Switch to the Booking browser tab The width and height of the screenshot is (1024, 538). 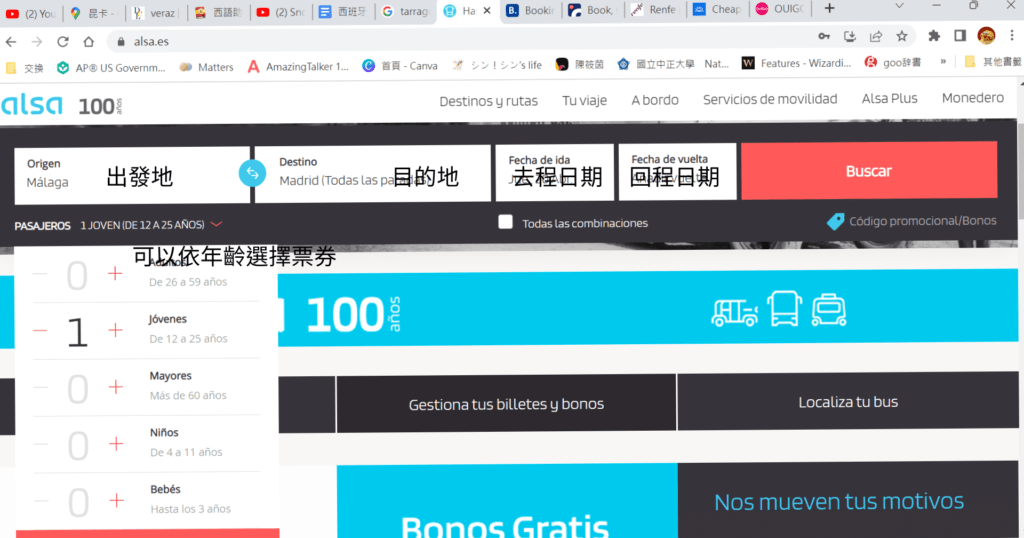[x=531, y=10]
